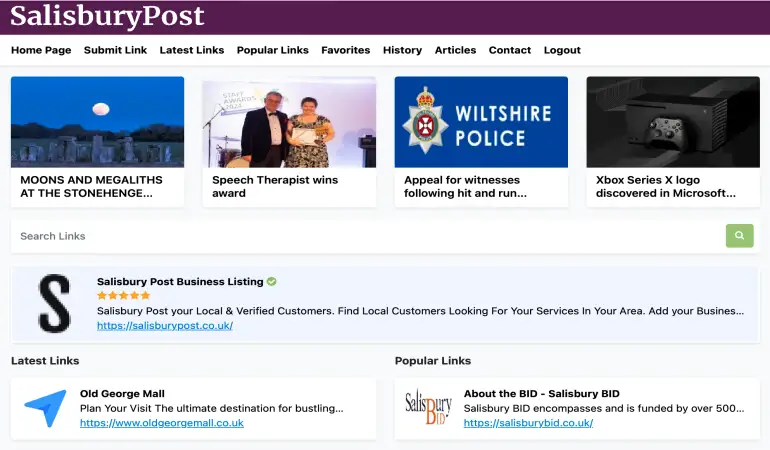Click the green verified checkmark badge
Viewport: 770px width, 450px height.
coord(272,281)
